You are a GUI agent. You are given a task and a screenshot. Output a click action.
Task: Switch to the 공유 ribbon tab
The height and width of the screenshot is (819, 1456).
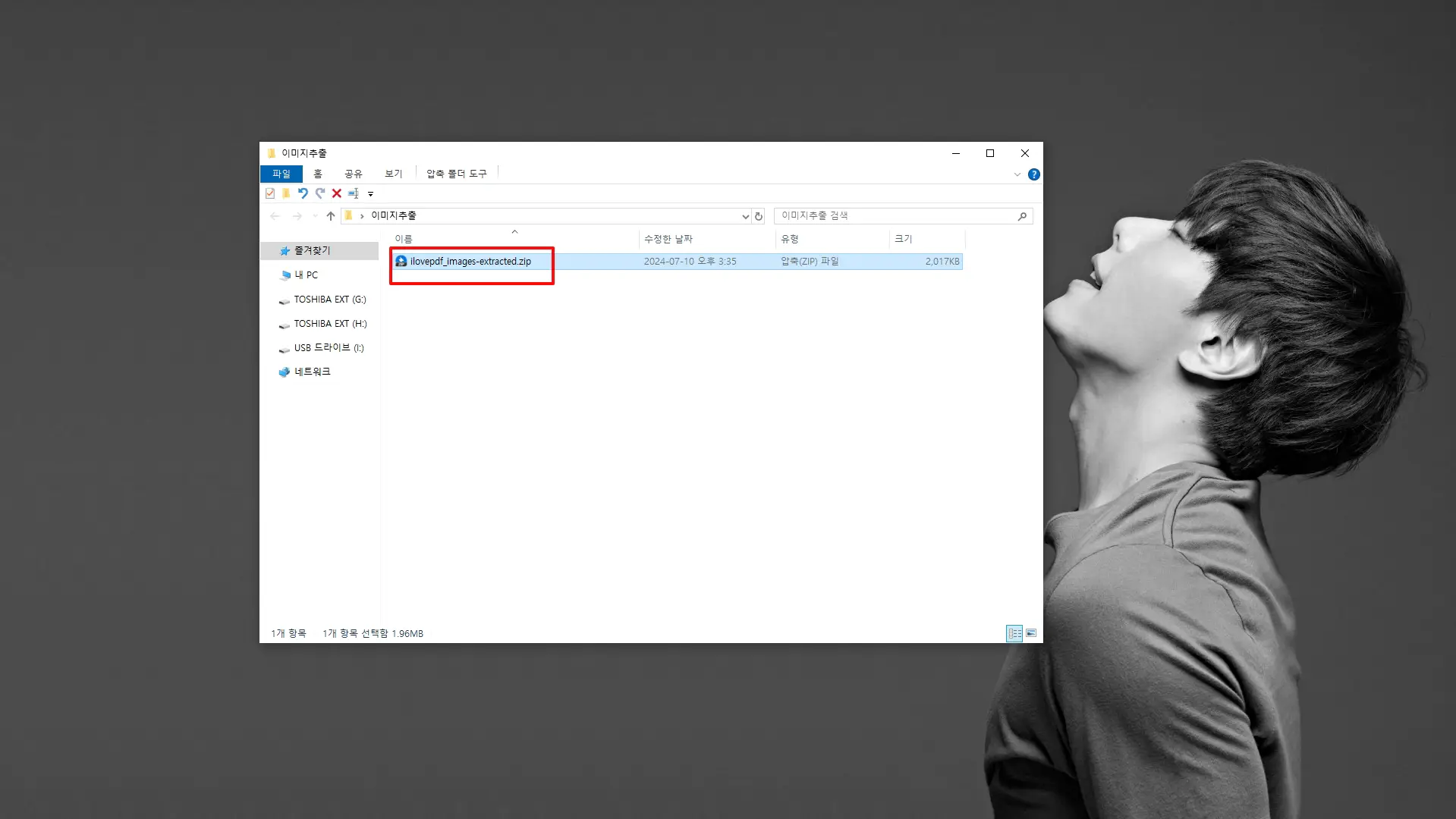(354, 174)
